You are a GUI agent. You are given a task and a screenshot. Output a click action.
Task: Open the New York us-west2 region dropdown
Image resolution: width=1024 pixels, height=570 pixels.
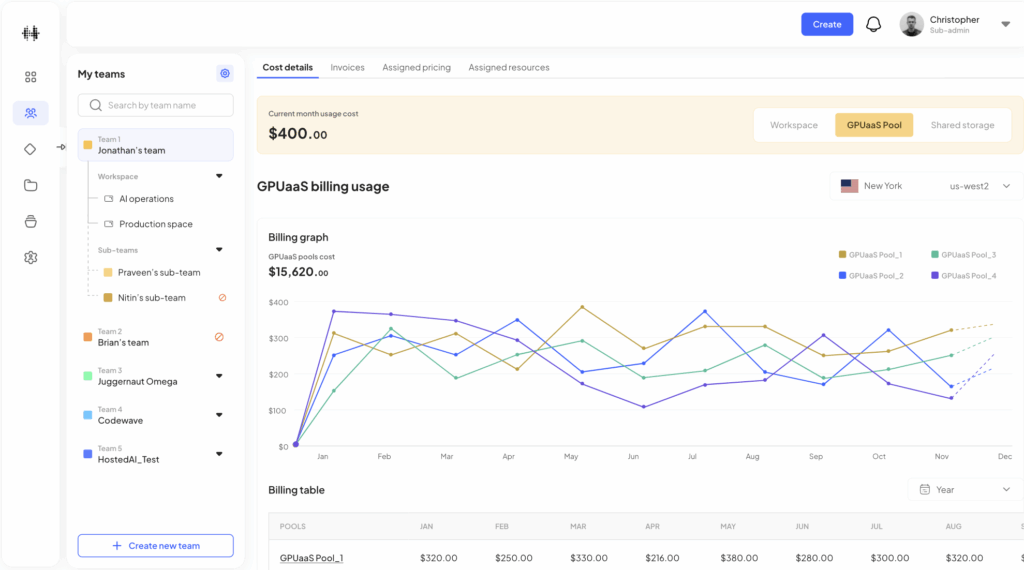point(925,186)
